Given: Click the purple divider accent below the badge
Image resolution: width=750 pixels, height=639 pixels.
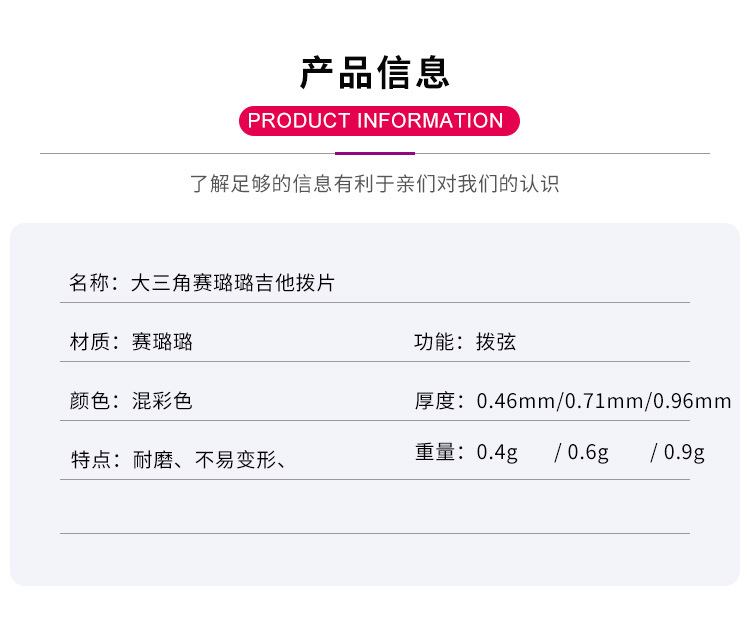Looking at the screenshot, I should point(375,153).
